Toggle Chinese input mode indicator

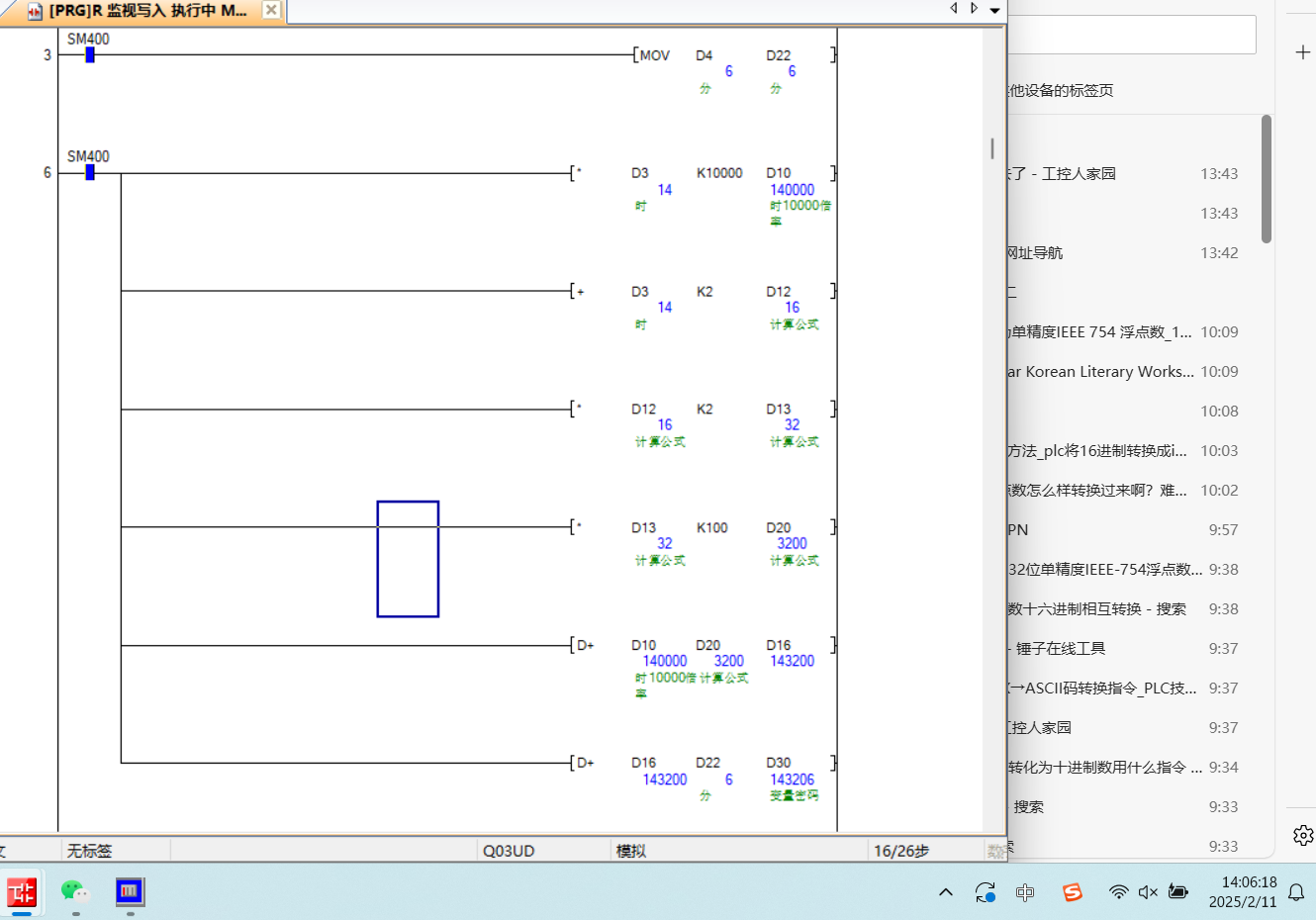1025,892
